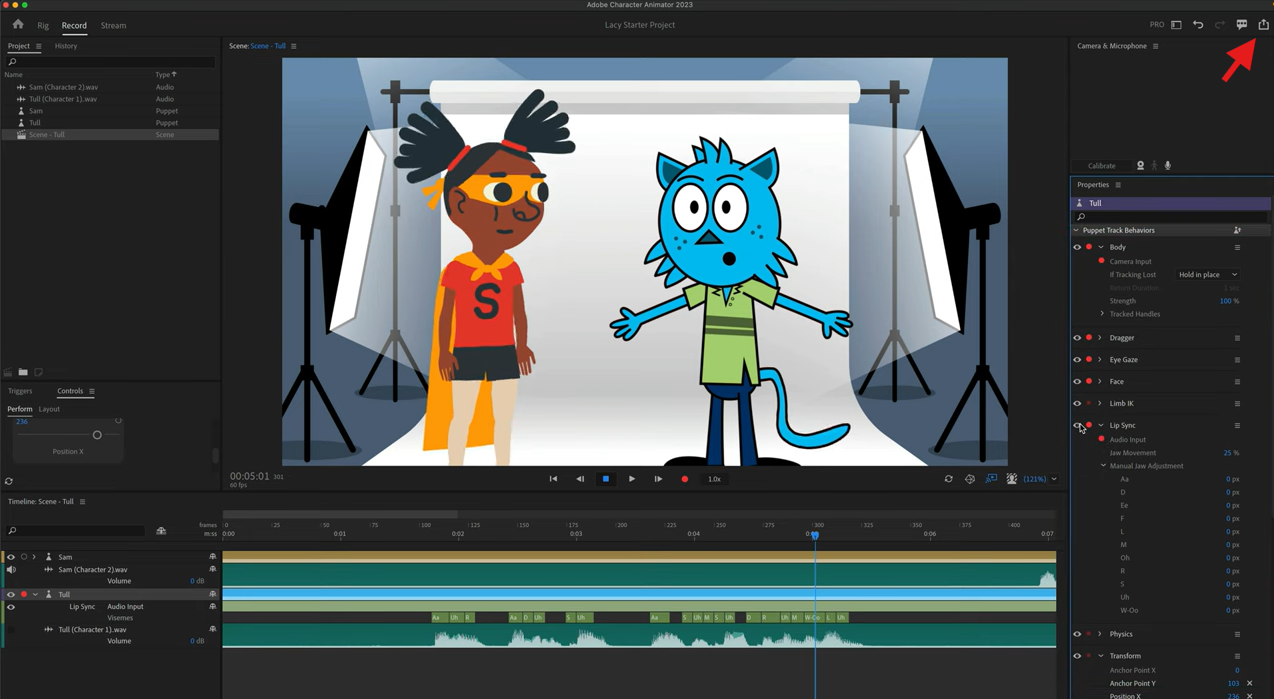Disarm the Face behavior record dot
The image size is (1274, 699).
(1089, 382)
